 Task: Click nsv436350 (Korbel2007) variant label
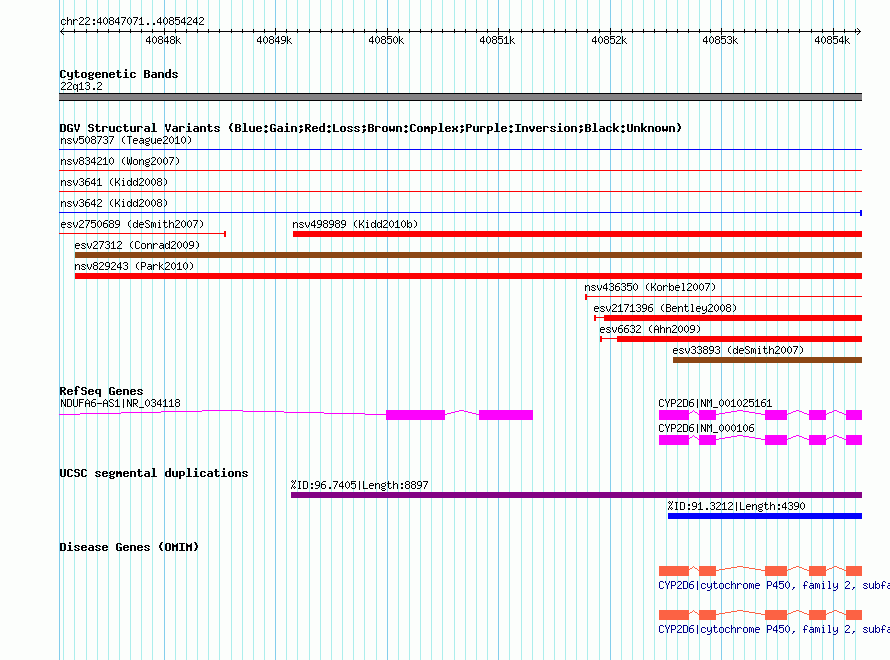click(x=650, y=287)
